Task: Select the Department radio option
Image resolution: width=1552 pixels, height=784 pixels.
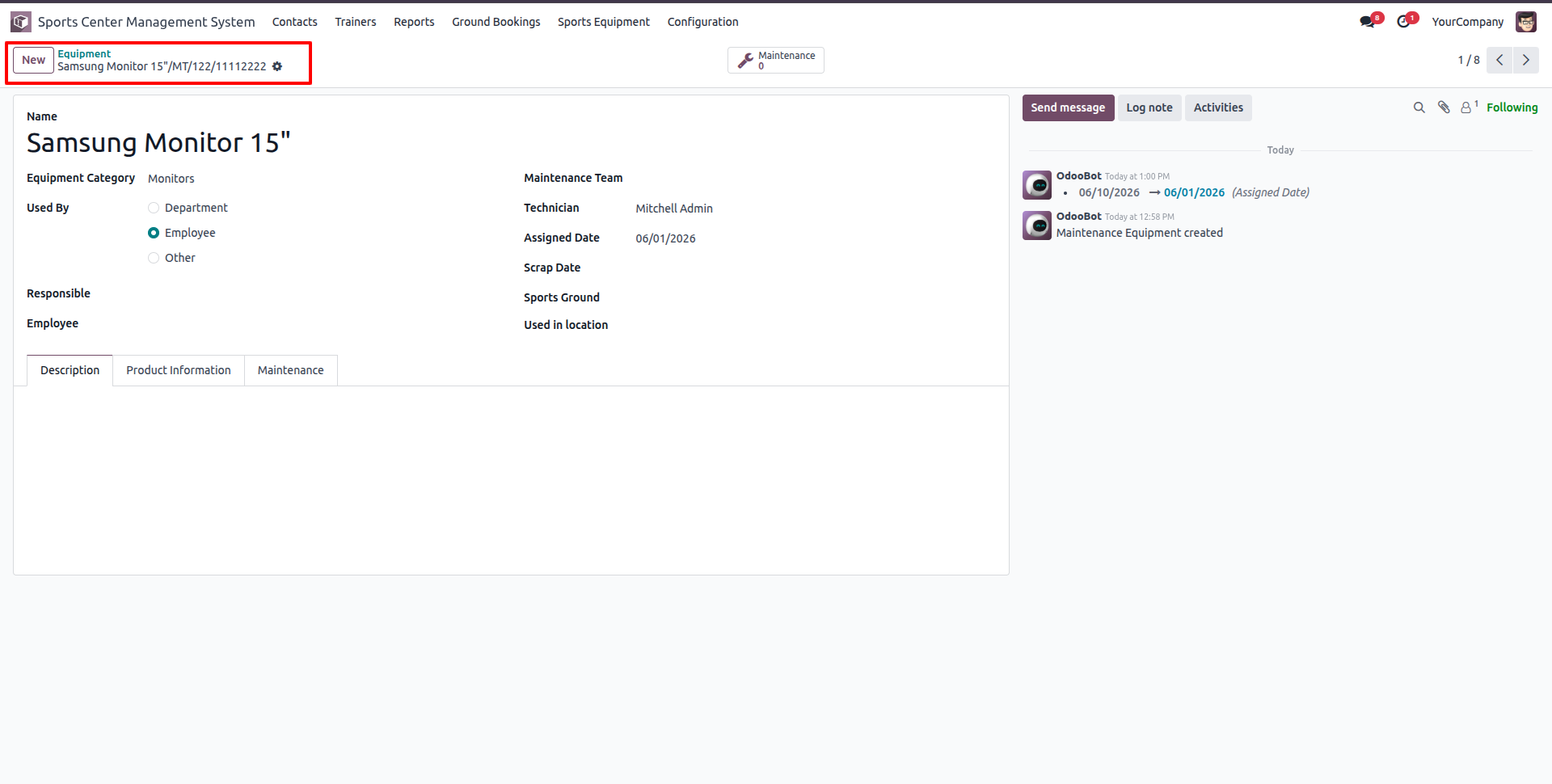Action: (154, 208)
